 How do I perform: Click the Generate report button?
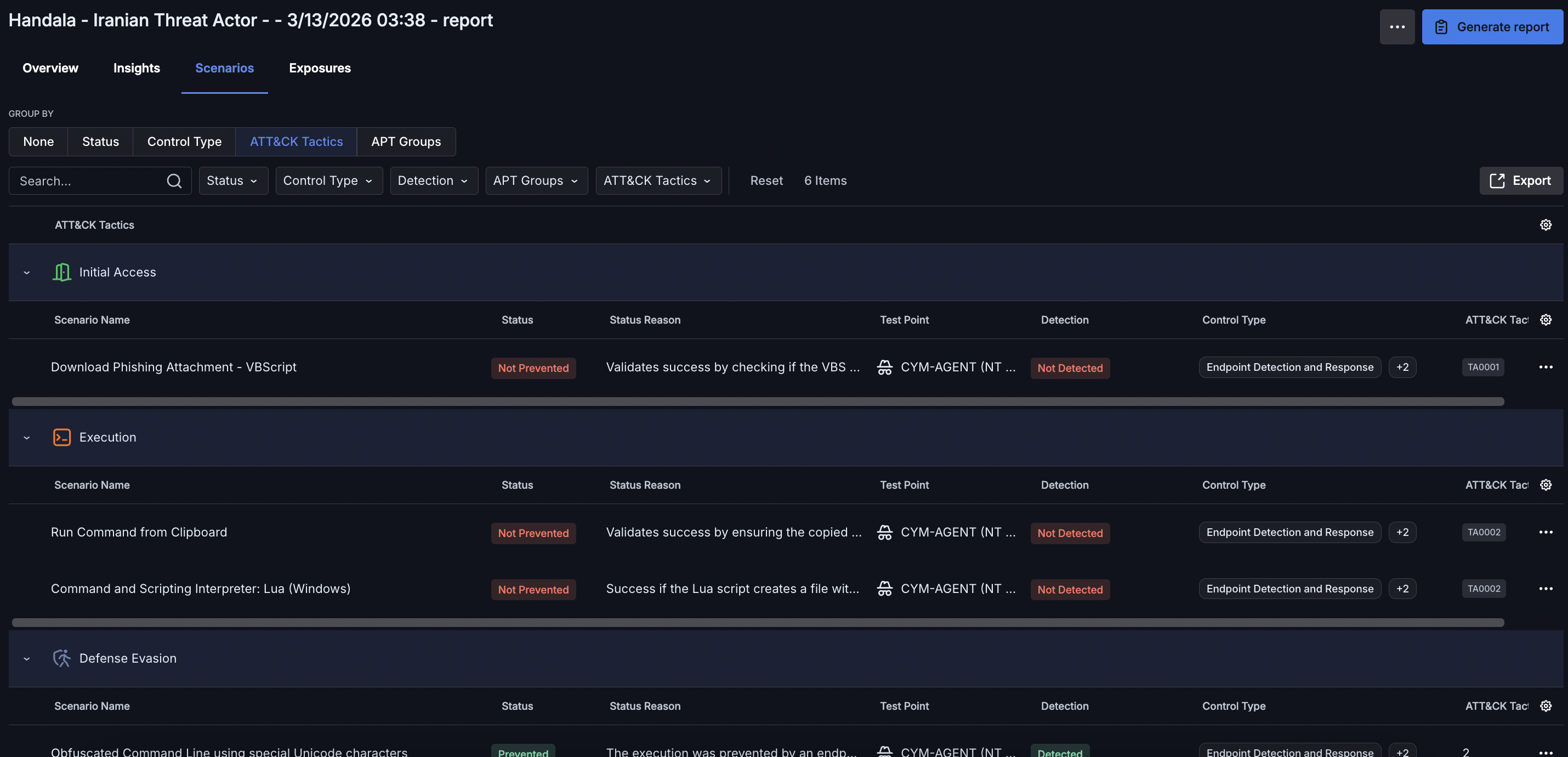(1492, 27)
